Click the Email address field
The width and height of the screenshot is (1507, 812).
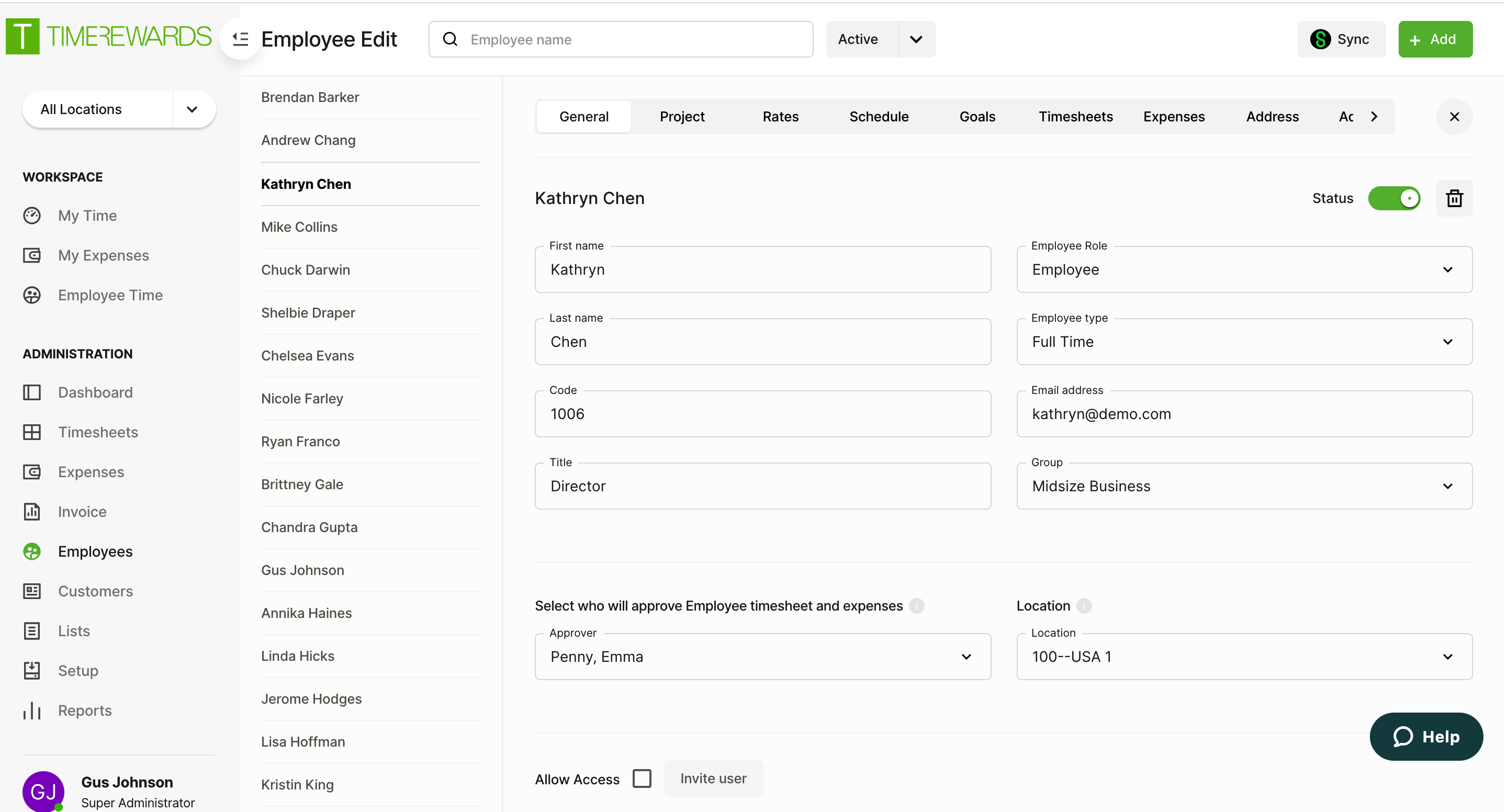coord(1244,414)
